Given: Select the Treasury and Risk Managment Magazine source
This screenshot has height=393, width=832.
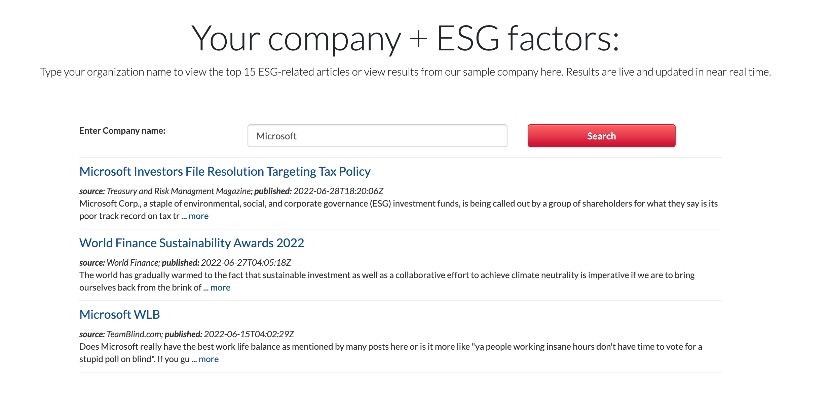Looking at the screenshot, I should [x=179, y=191].
